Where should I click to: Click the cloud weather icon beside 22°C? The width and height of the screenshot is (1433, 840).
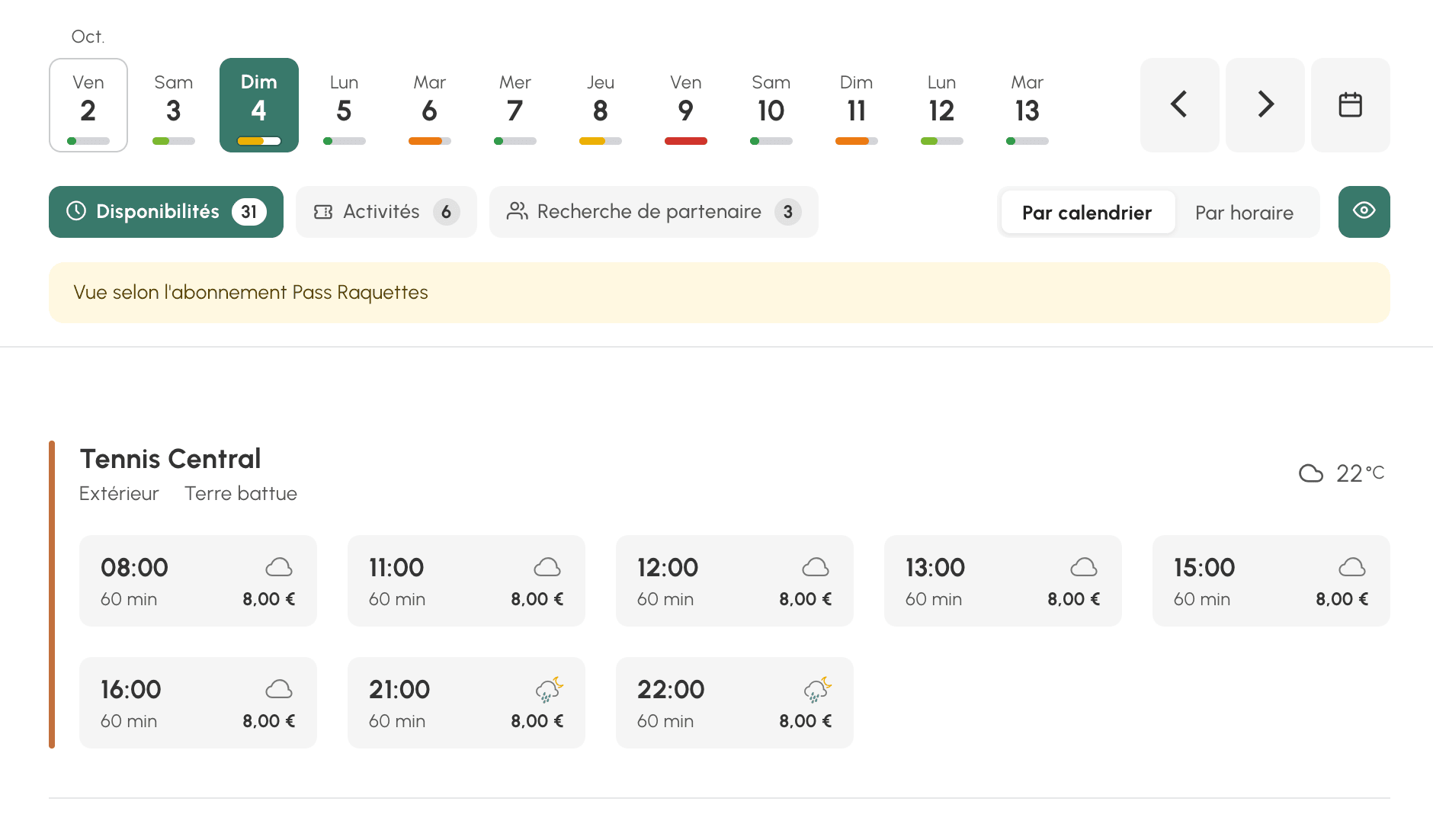(x=1311, y=473)
